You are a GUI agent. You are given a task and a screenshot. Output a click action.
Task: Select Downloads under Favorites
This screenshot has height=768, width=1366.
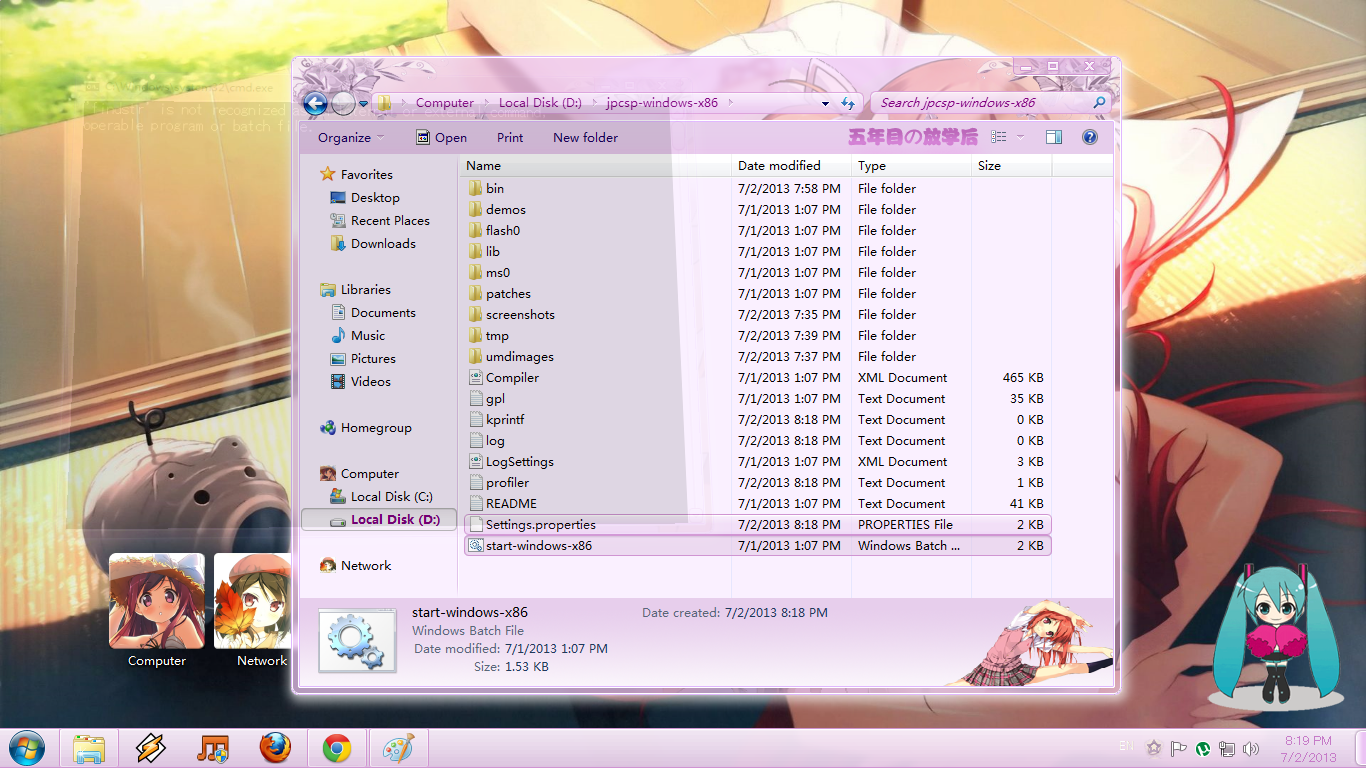pos(383,244)
